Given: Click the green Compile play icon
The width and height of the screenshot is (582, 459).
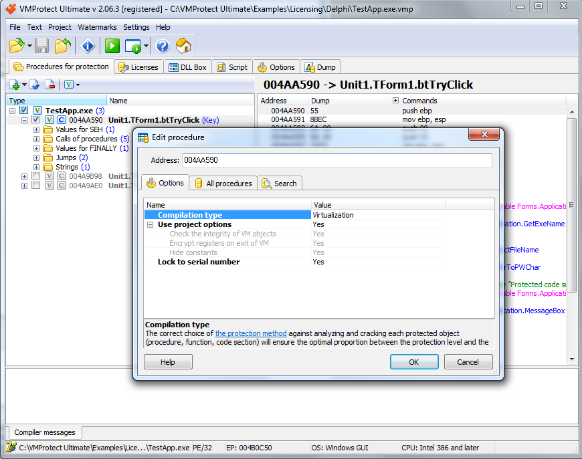Looking at the screenshot, I should tap(112, 46).
